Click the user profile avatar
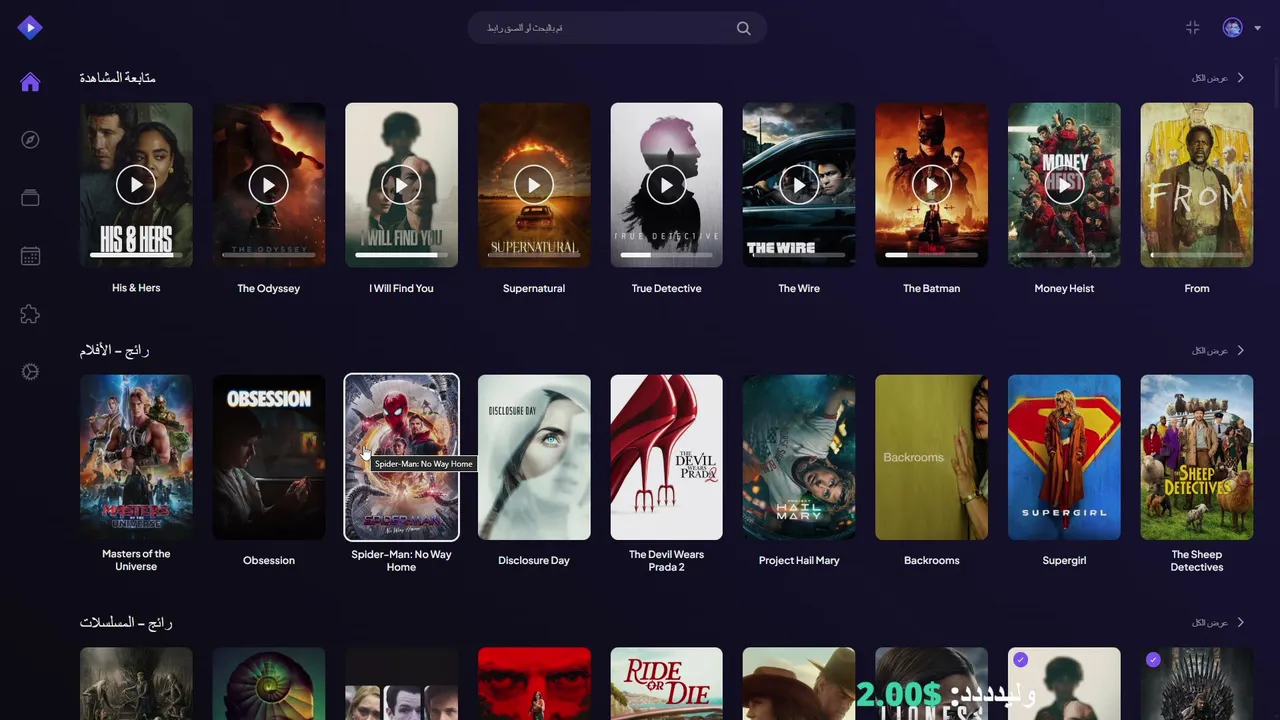1280x720 pixels. (1232, 28)
